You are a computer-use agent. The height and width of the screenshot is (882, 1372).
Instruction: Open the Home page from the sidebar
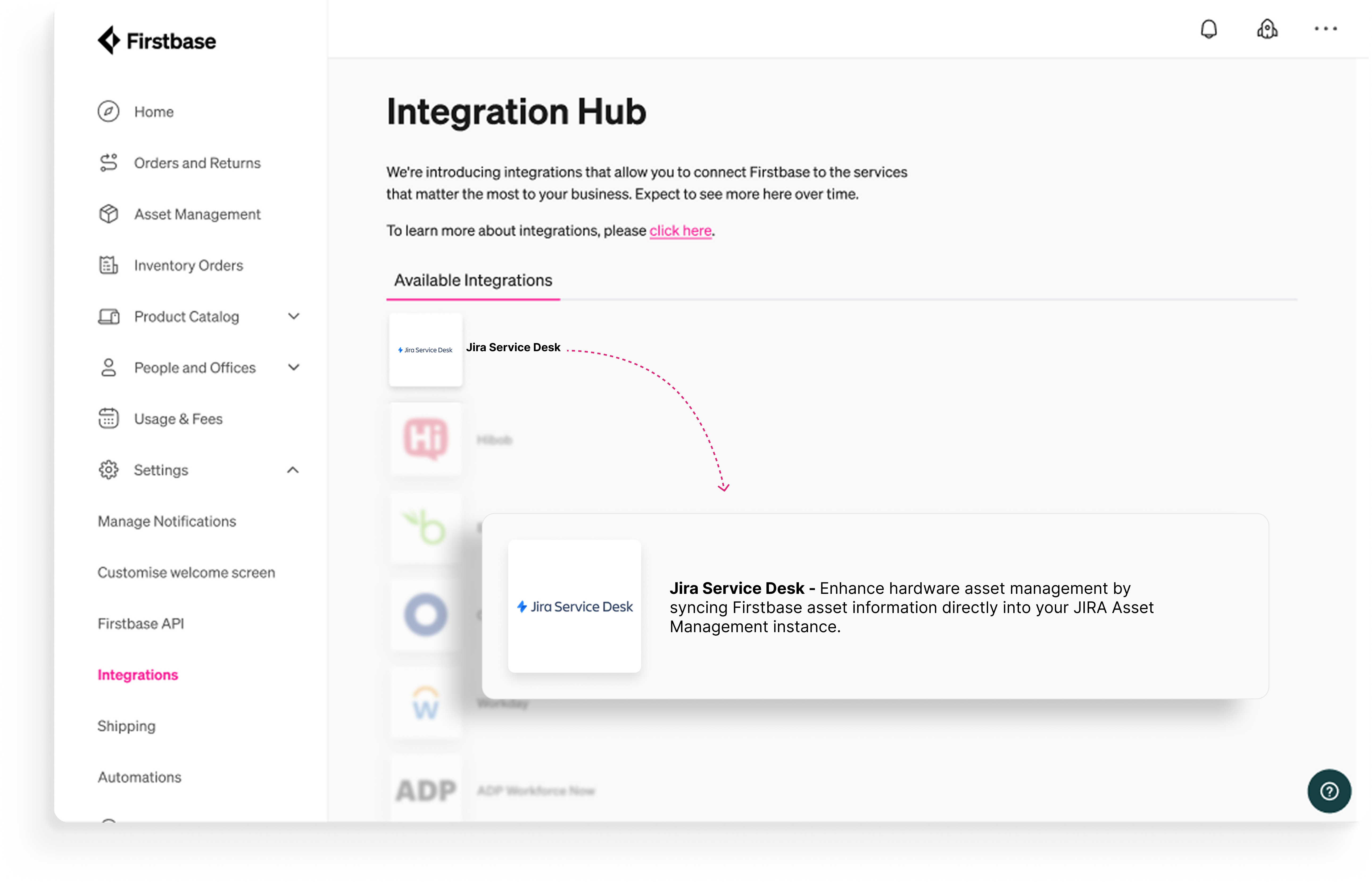(154, 112)
